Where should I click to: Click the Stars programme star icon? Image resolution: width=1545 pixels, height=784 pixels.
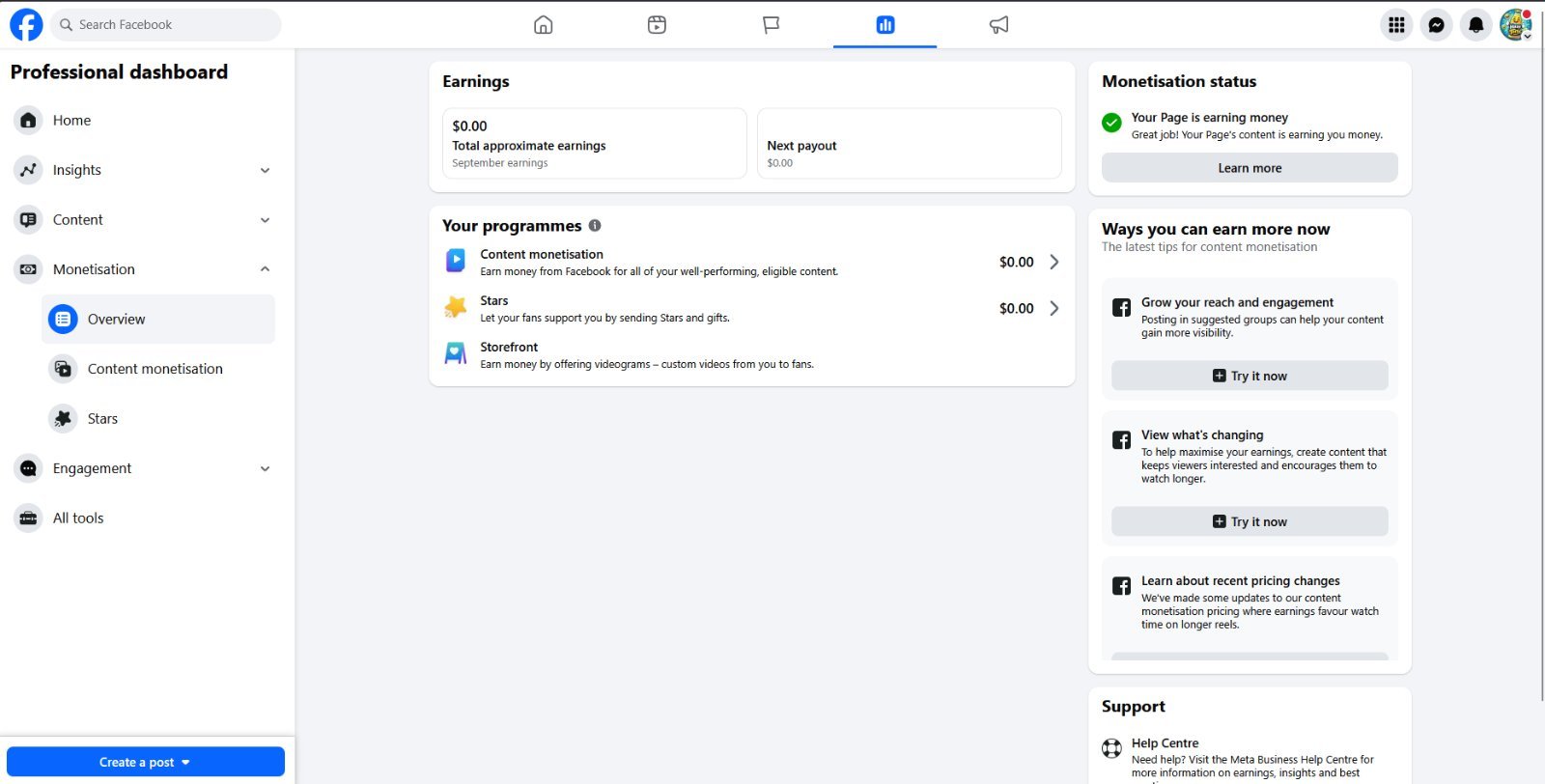(x=455, y=307)
